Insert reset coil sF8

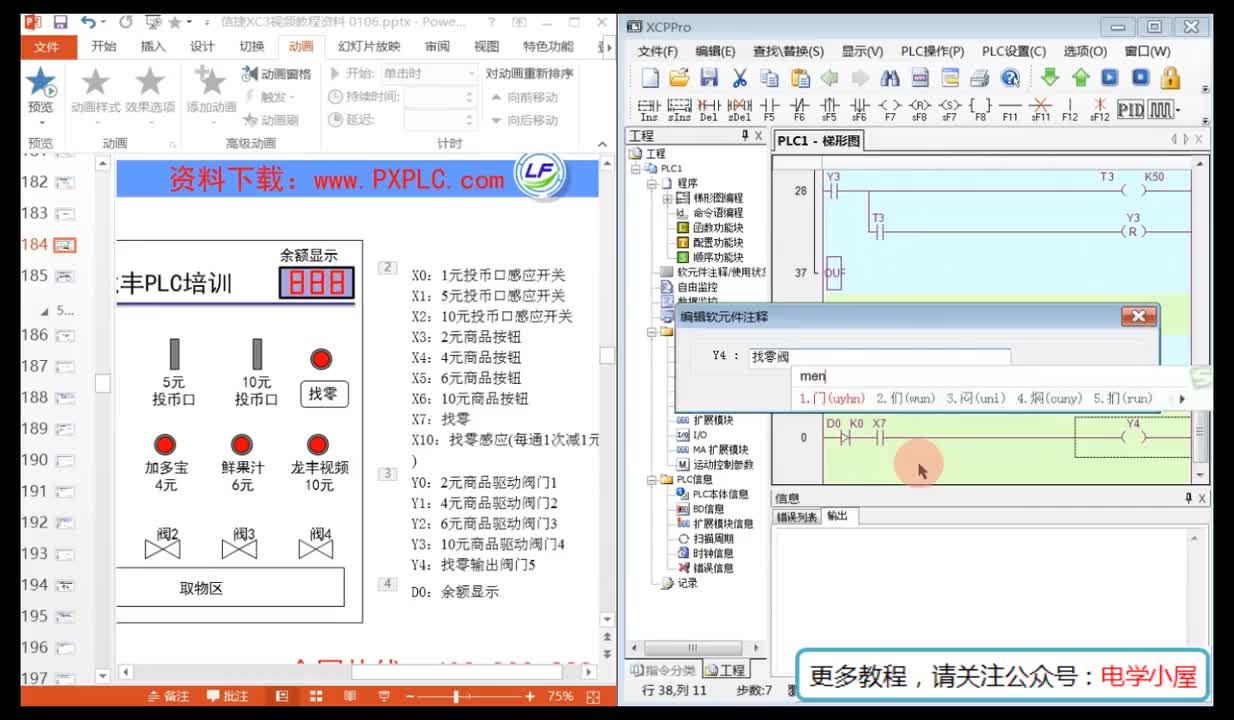pos(920,109)
